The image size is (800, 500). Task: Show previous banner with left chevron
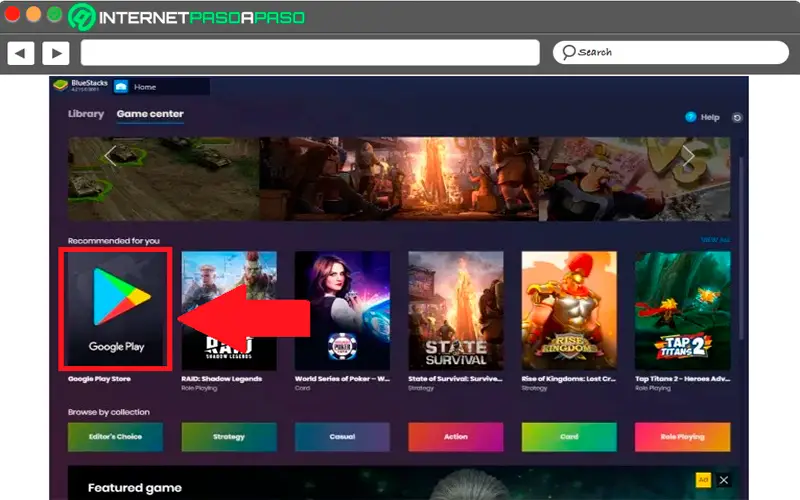point(110,156)
